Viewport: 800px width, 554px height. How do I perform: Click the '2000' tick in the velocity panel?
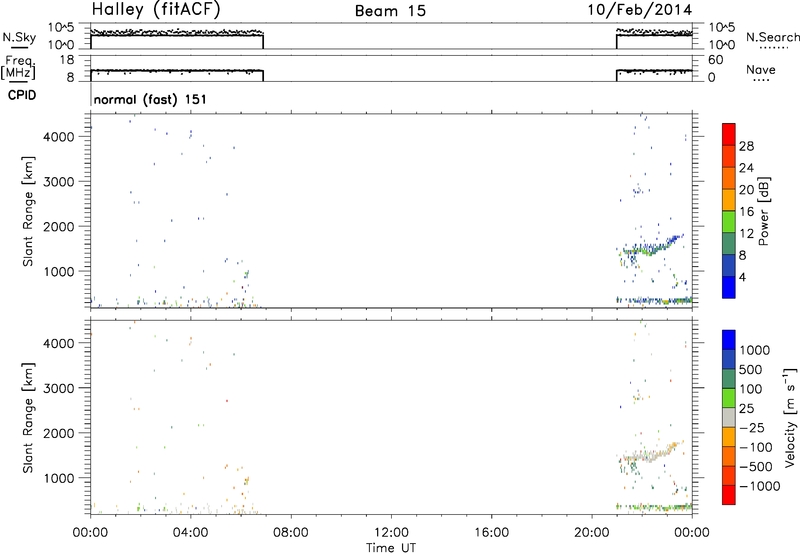coord(59,433)
